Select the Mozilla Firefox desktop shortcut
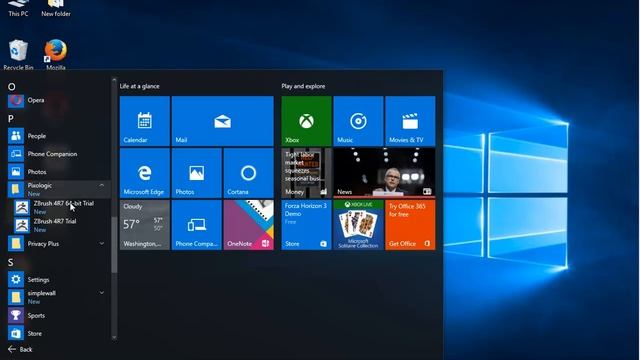The height and width of the screenshot is (360, 640). [x=56, y=55]
